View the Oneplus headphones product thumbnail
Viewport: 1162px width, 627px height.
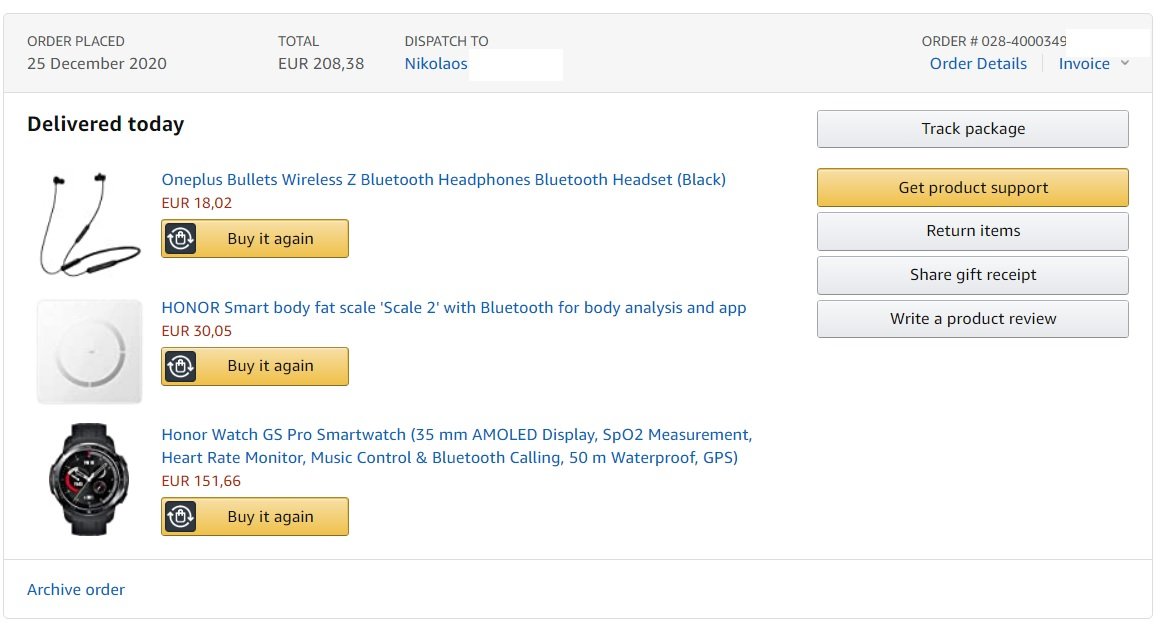click(89, 224)
